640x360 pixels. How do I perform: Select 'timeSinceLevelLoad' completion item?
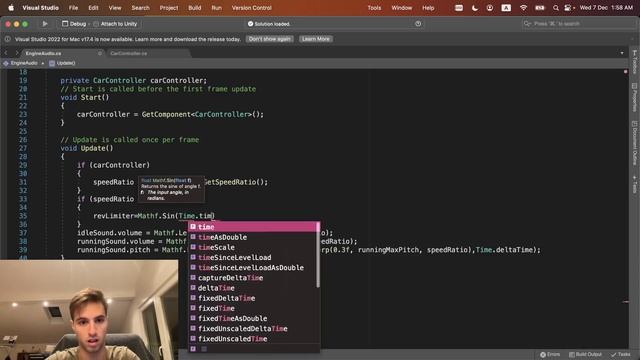[x=253, y=258]
